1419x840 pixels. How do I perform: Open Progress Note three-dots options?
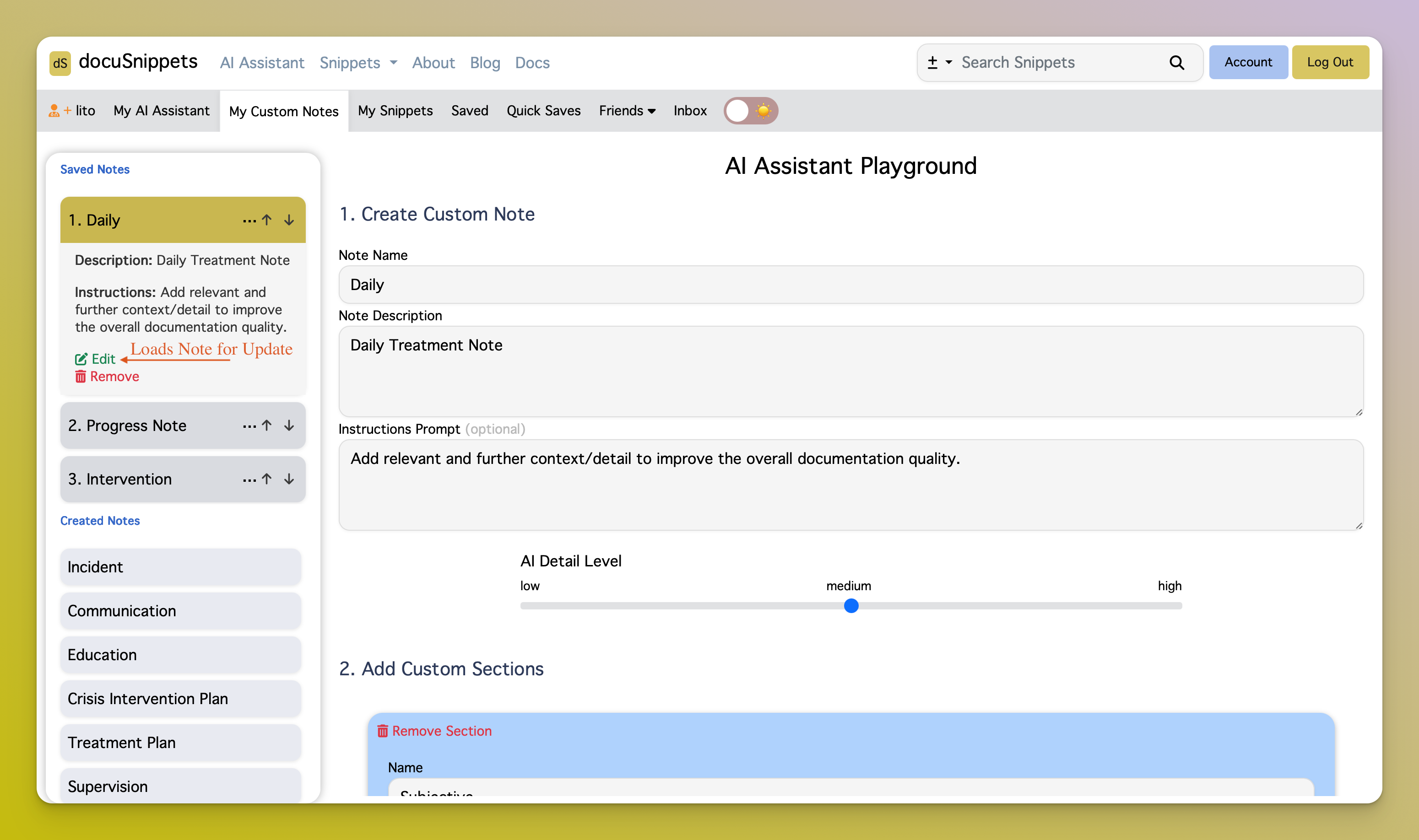(249, 426)
